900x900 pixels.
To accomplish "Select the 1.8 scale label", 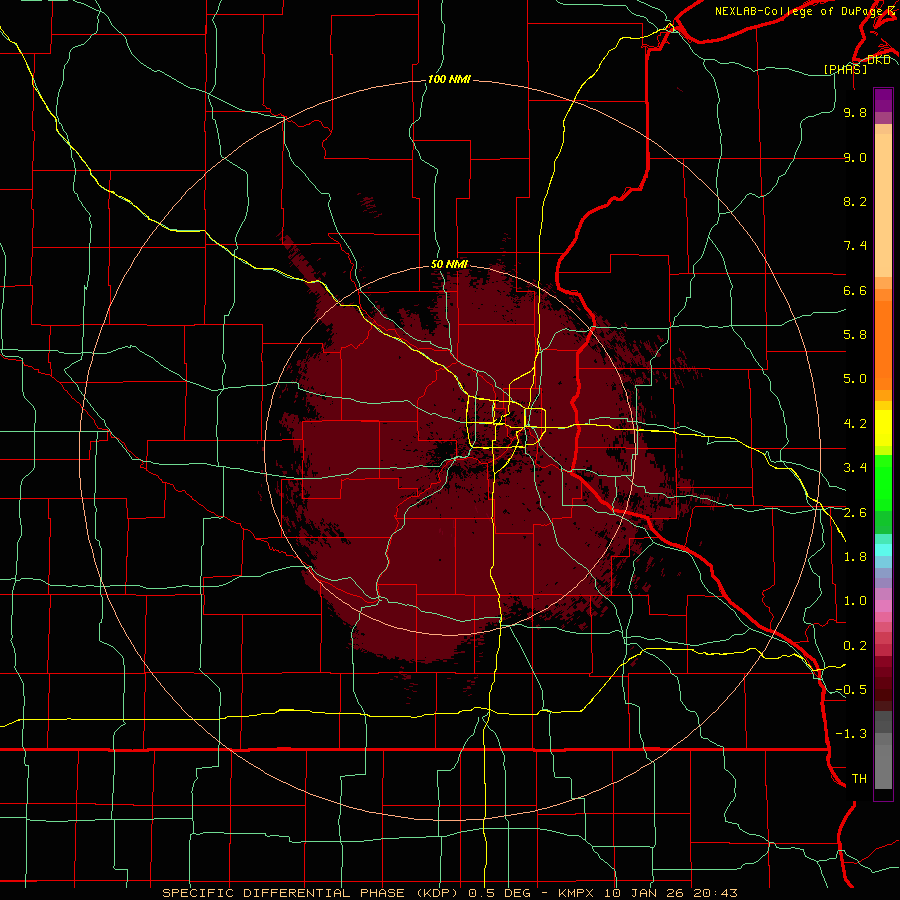I will tap(855, 557).
